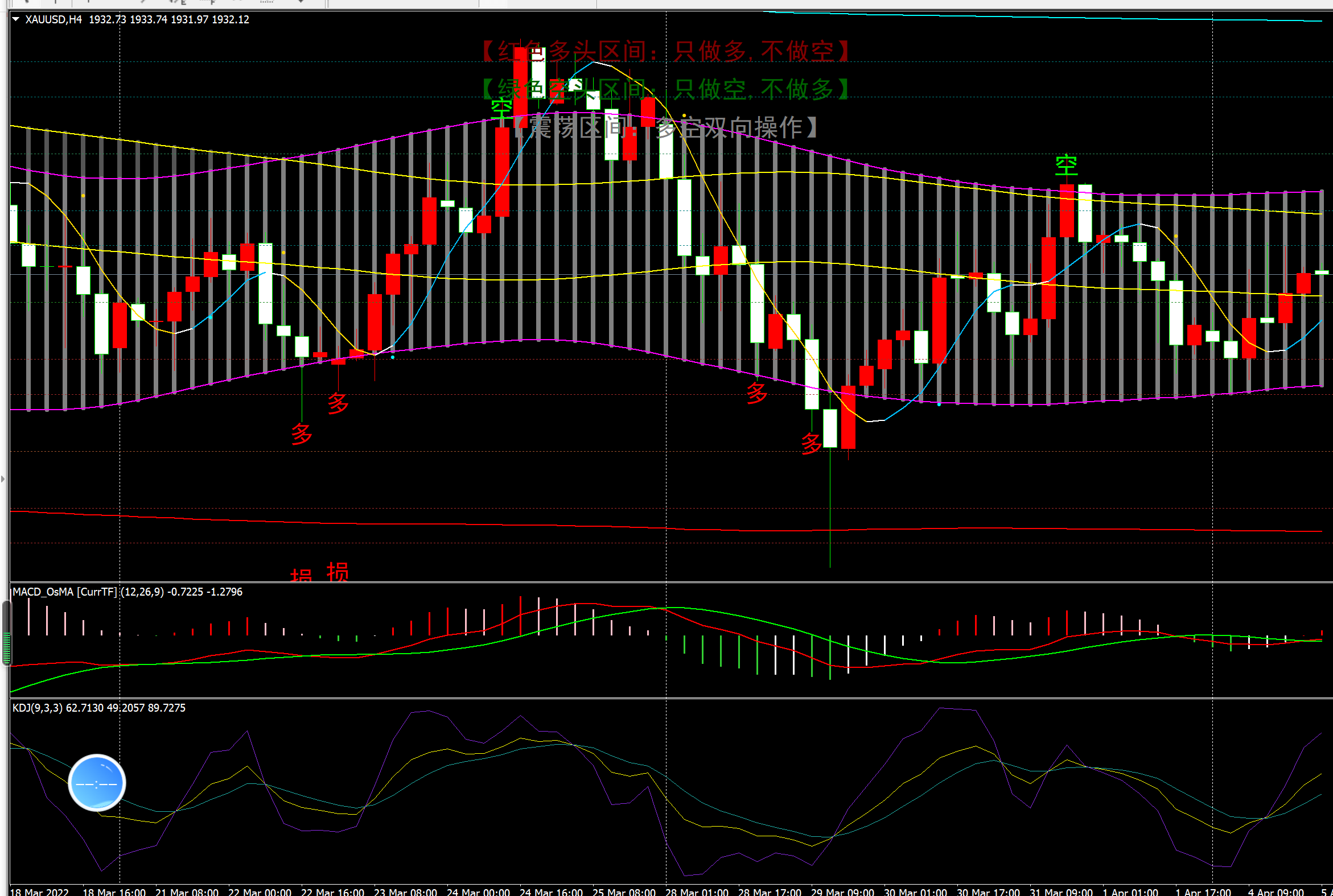Click the 28 Mar 01:00 time axis label
Viewport: 1333px width, 896px height.
(697, 891)
